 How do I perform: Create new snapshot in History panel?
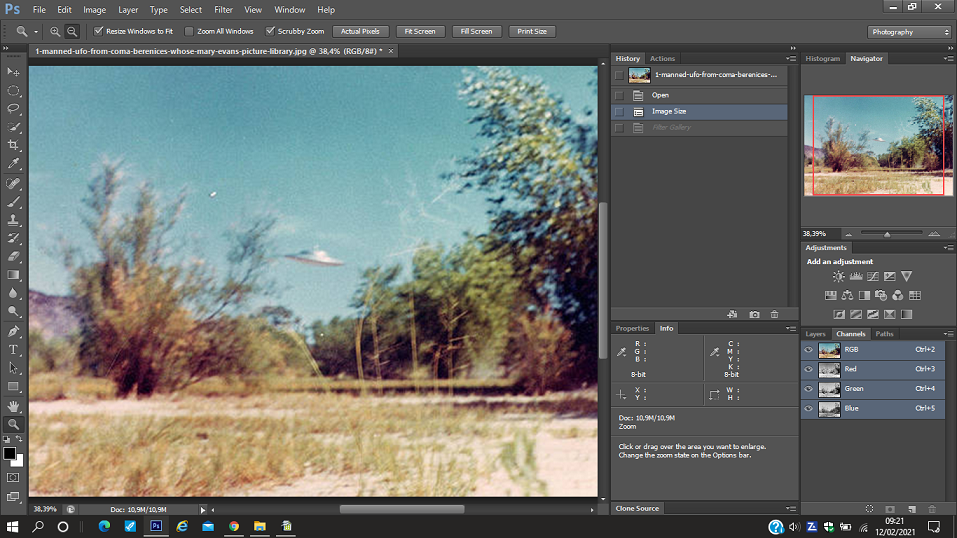[754, 314]
